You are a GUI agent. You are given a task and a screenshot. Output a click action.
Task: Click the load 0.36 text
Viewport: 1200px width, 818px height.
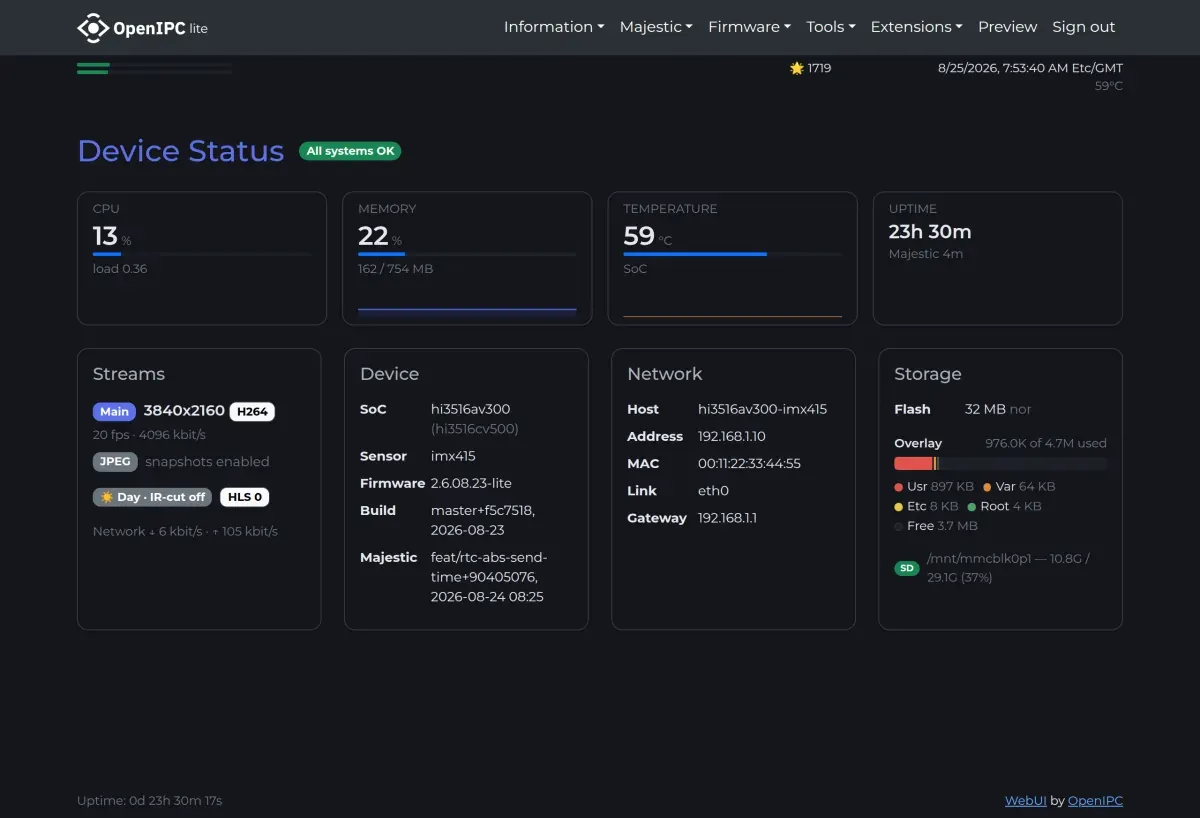(120, 269)
